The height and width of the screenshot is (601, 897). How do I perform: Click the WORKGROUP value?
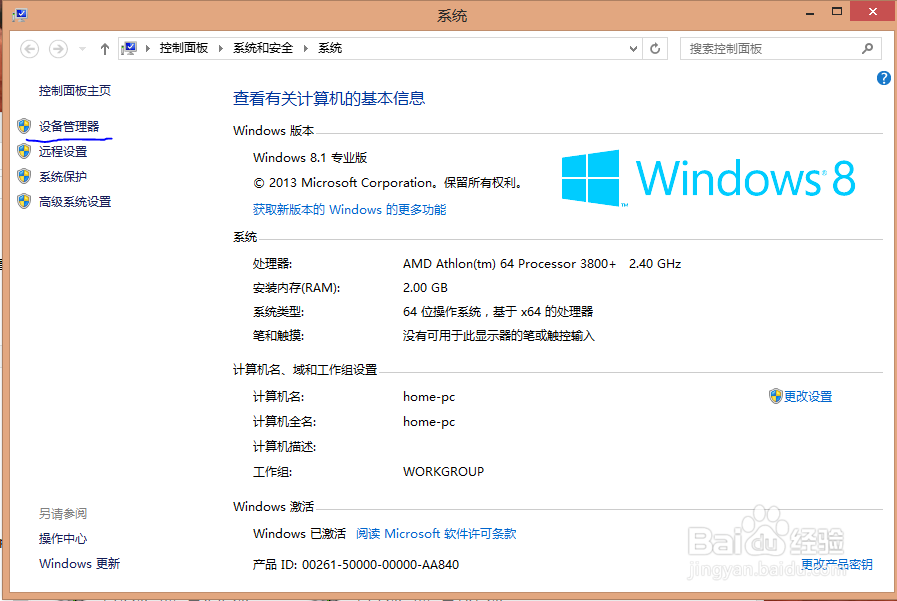pyautogui.click(x=443, y=472)
